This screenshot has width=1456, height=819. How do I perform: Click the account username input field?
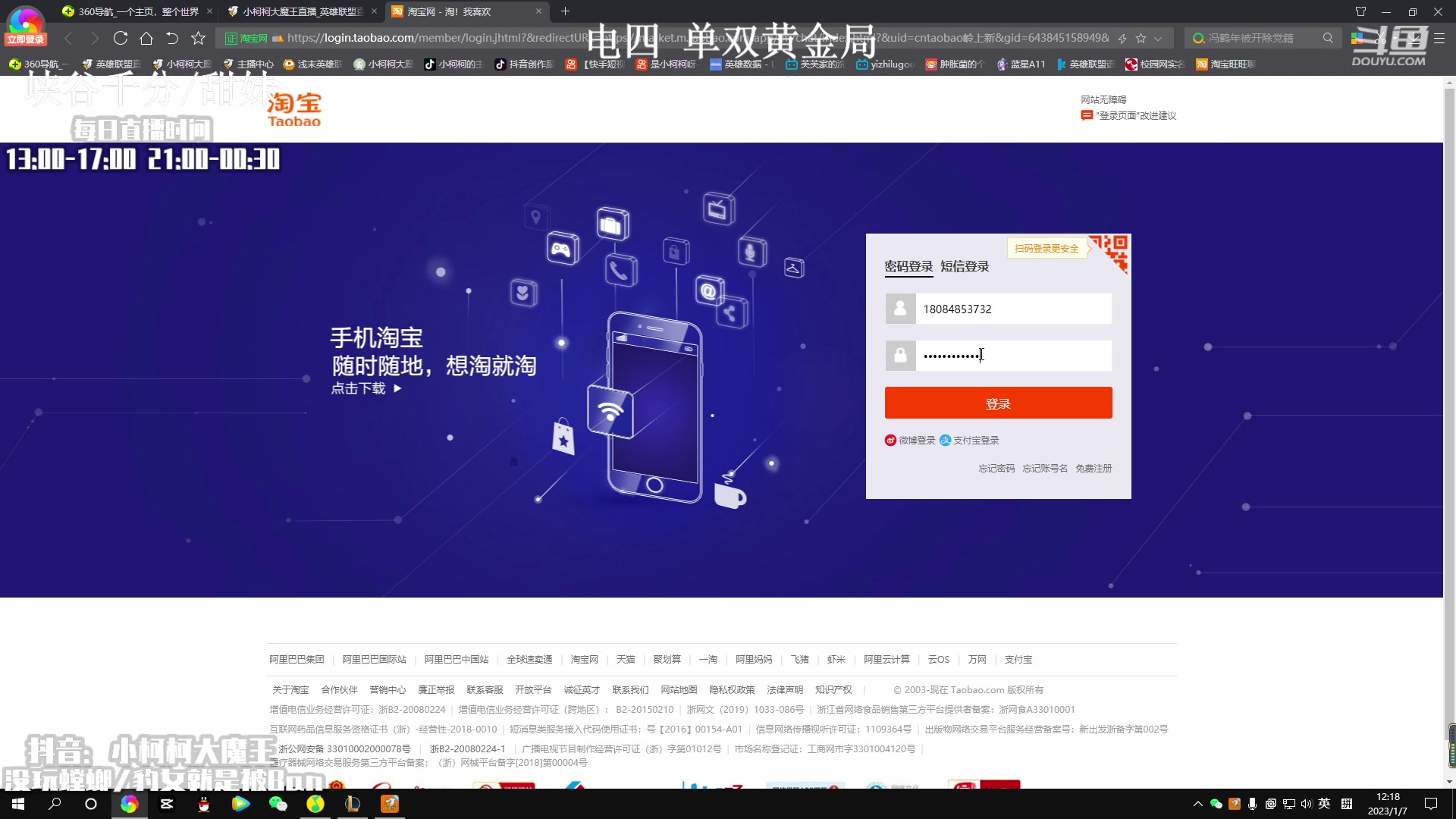pos(1013,309)
